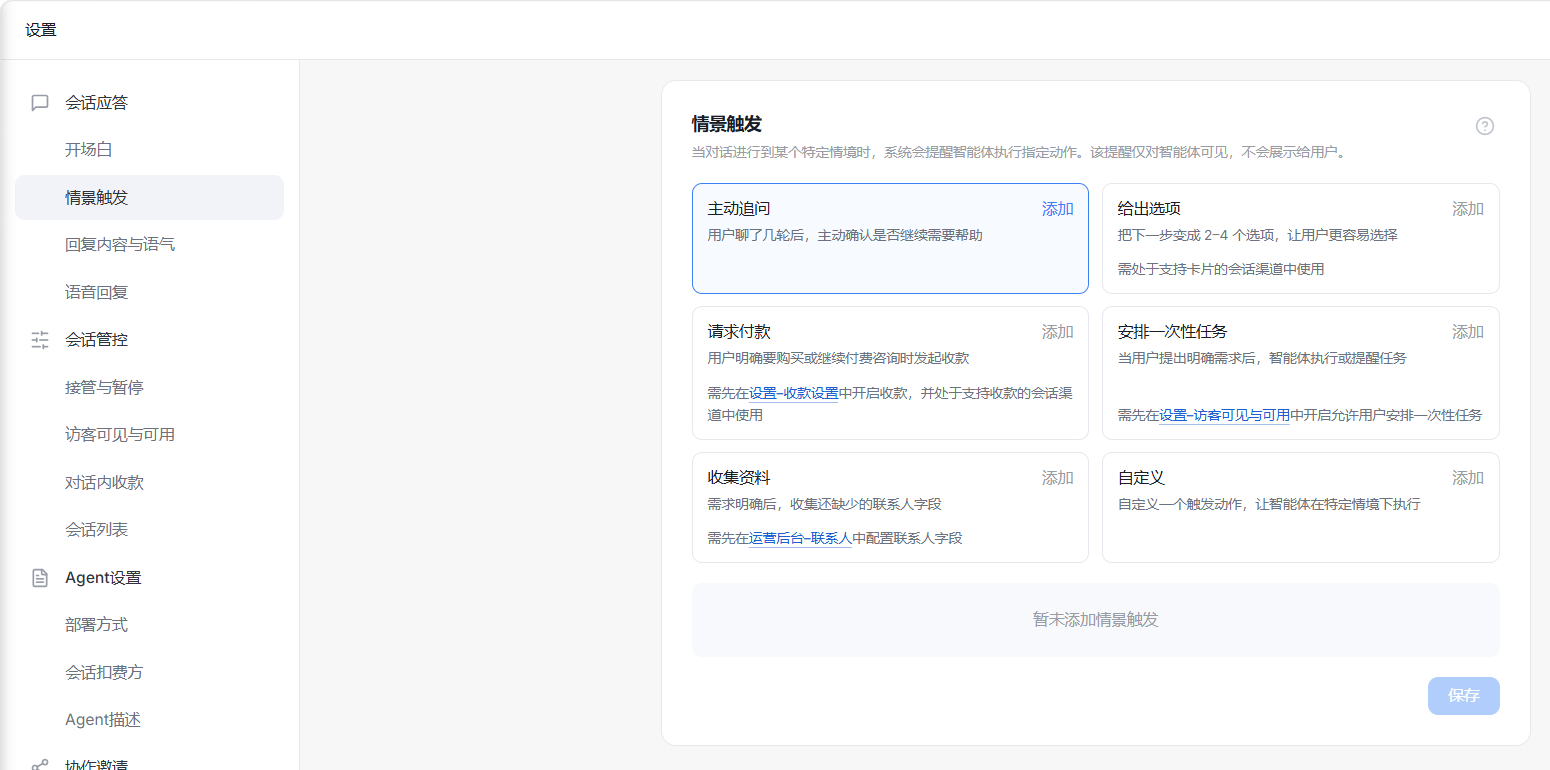Follow the 运营后台-联系人 link

pos(800,538)
